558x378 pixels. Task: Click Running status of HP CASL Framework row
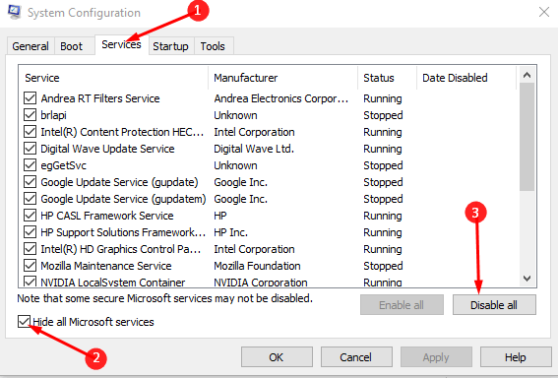pyautogui.click(x=383, y=215)
